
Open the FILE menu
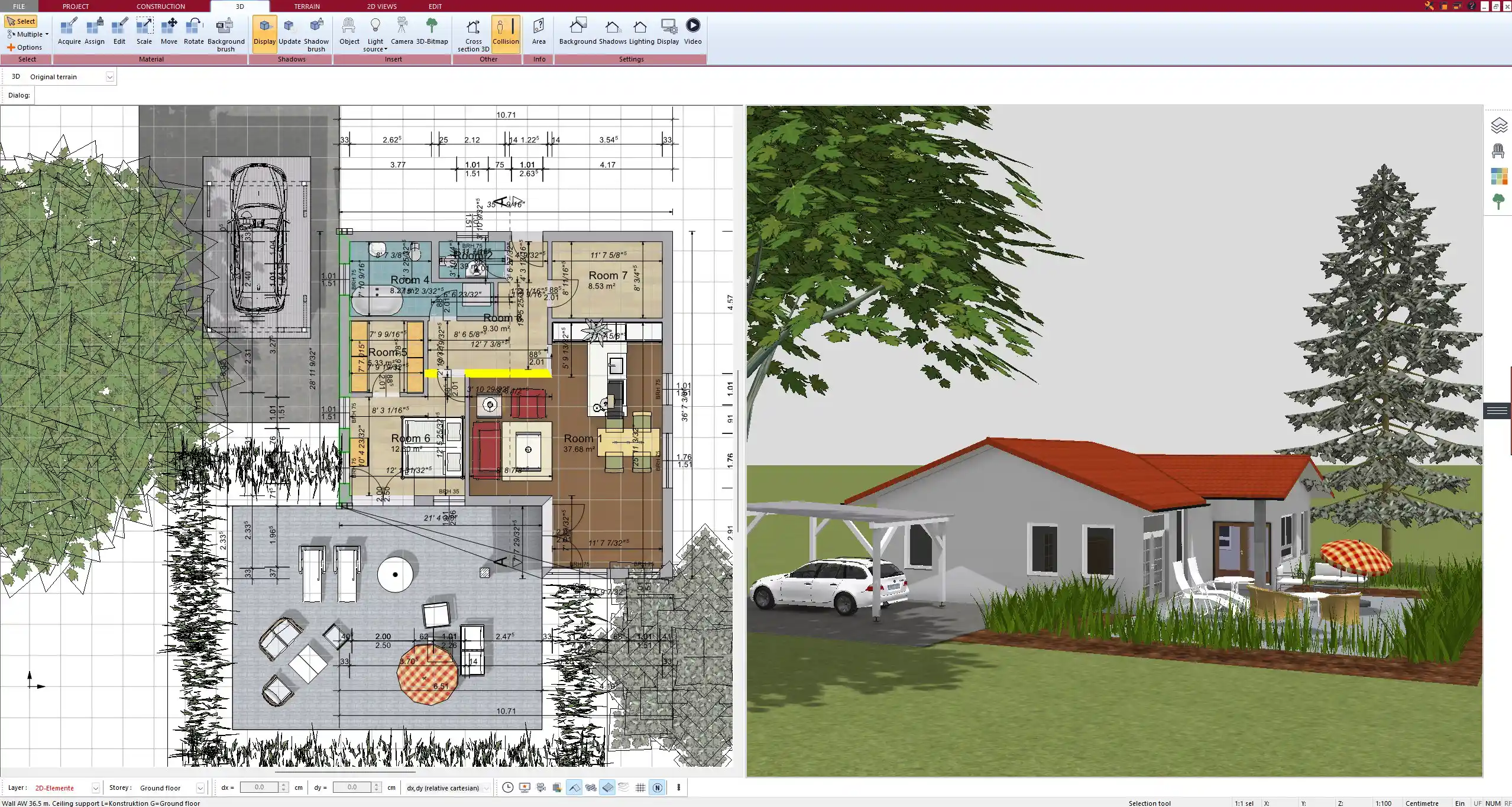click(x=19, y=6)
